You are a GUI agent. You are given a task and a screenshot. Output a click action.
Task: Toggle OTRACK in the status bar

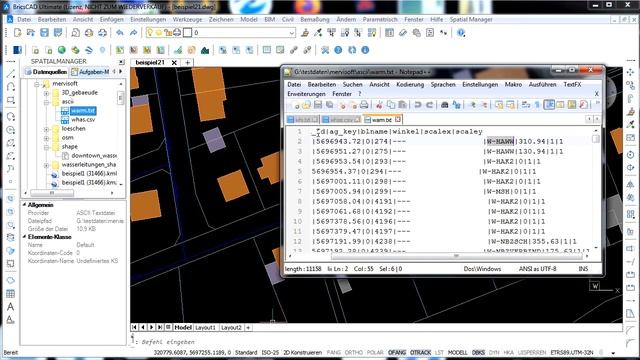[420, 353]
